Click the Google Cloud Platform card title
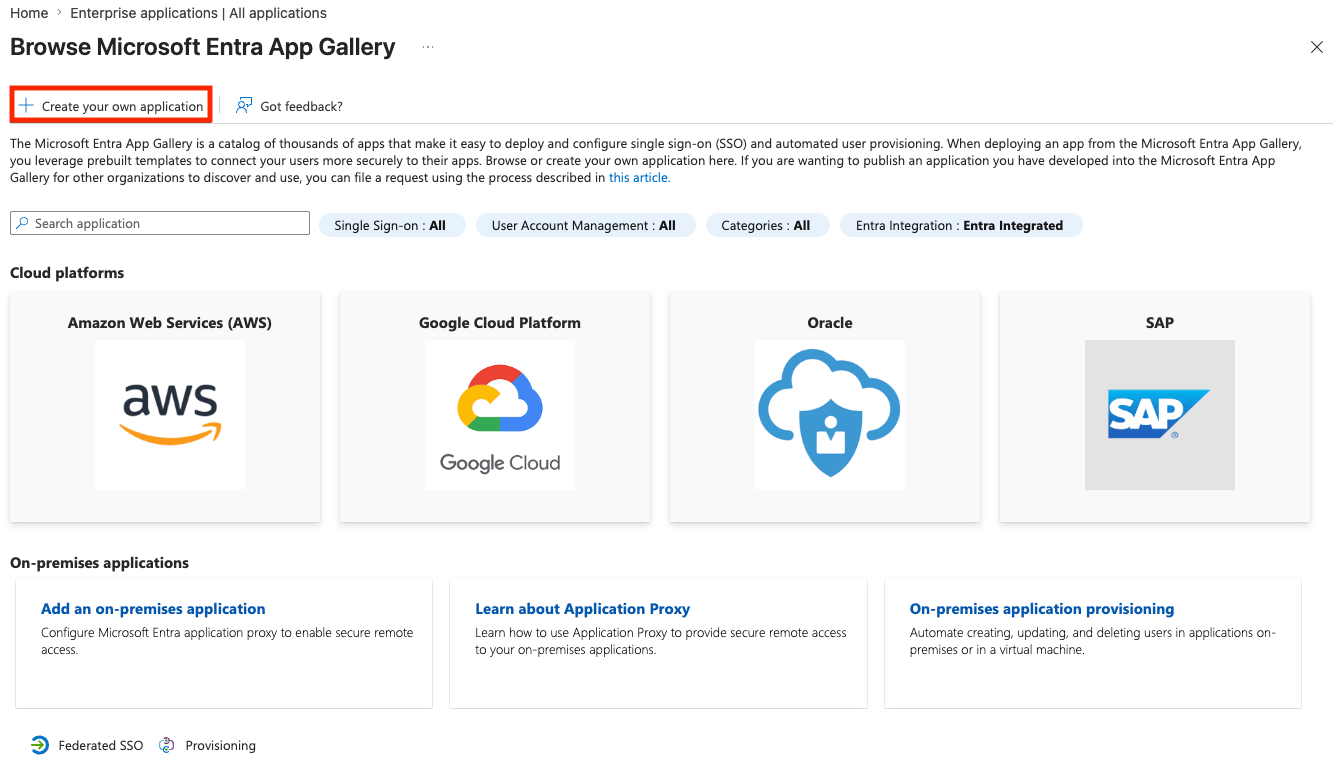Screen dimensions: 1337x773 [500, 323]
